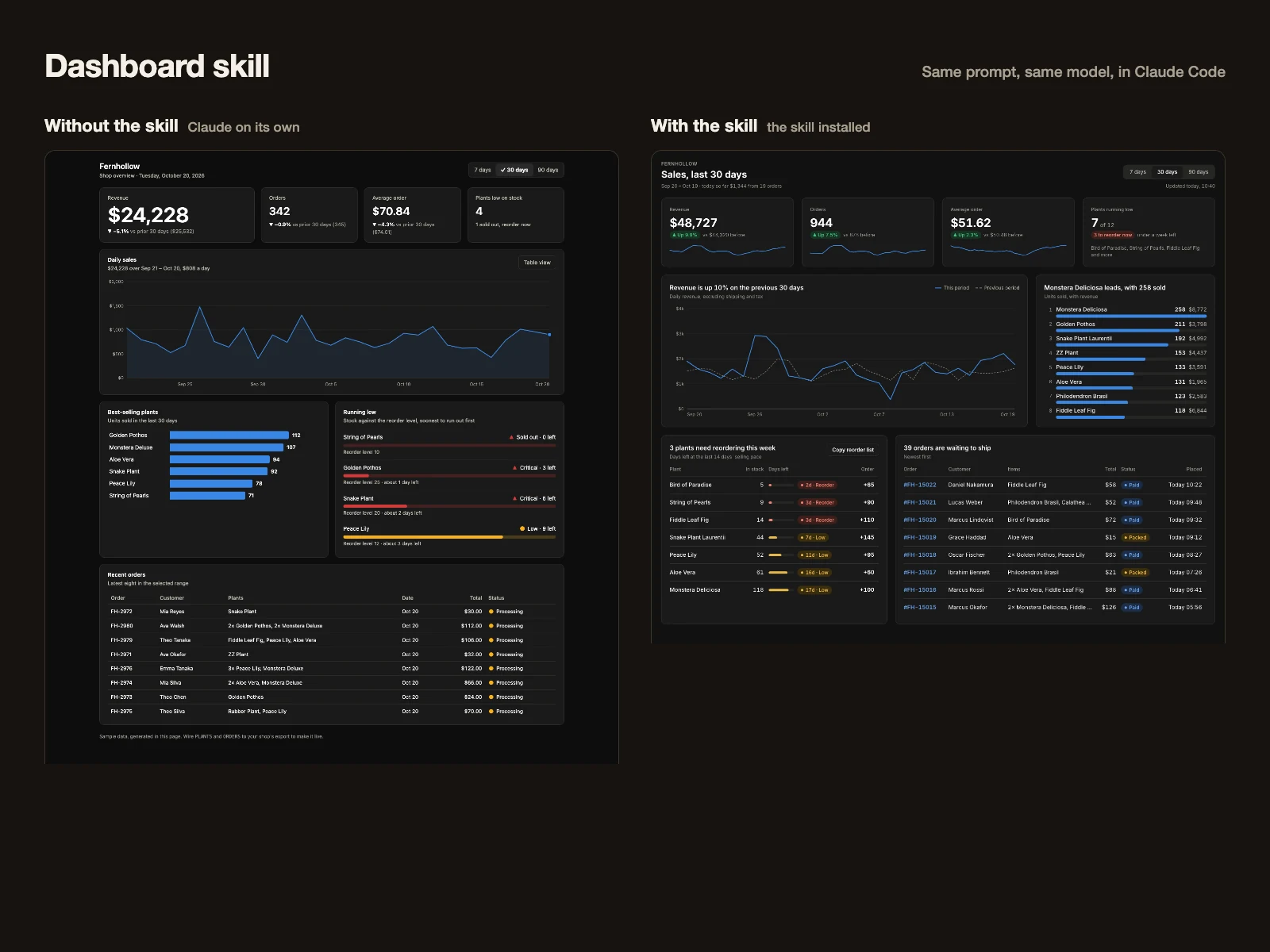
Task: Click This period legend entry
Action: click(x=952, y=288)
